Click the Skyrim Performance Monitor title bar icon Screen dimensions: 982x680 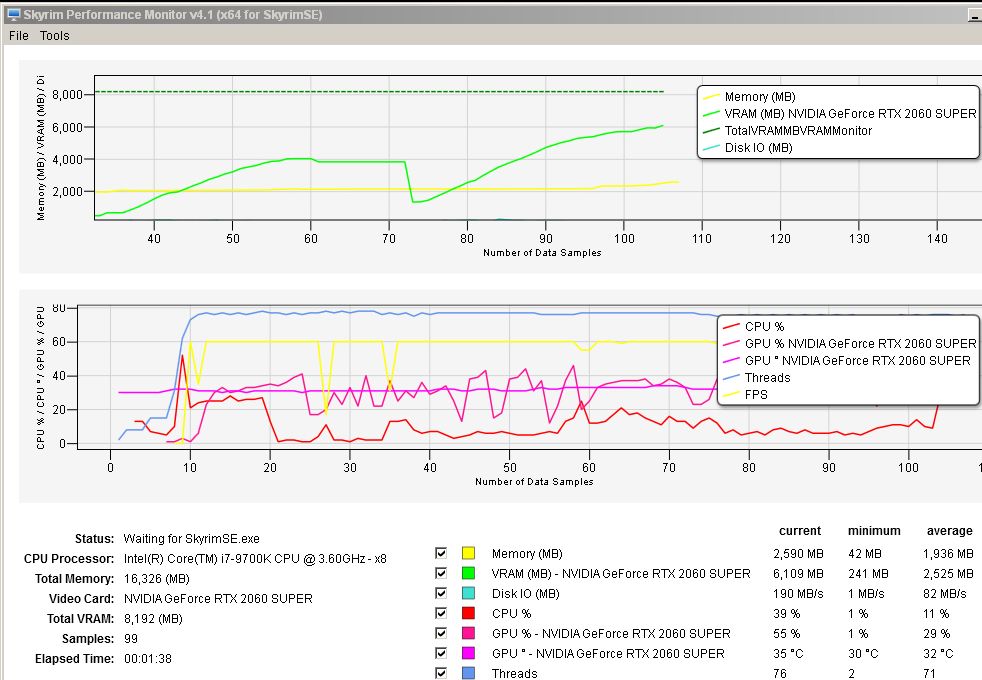click(x=13, y=14)
